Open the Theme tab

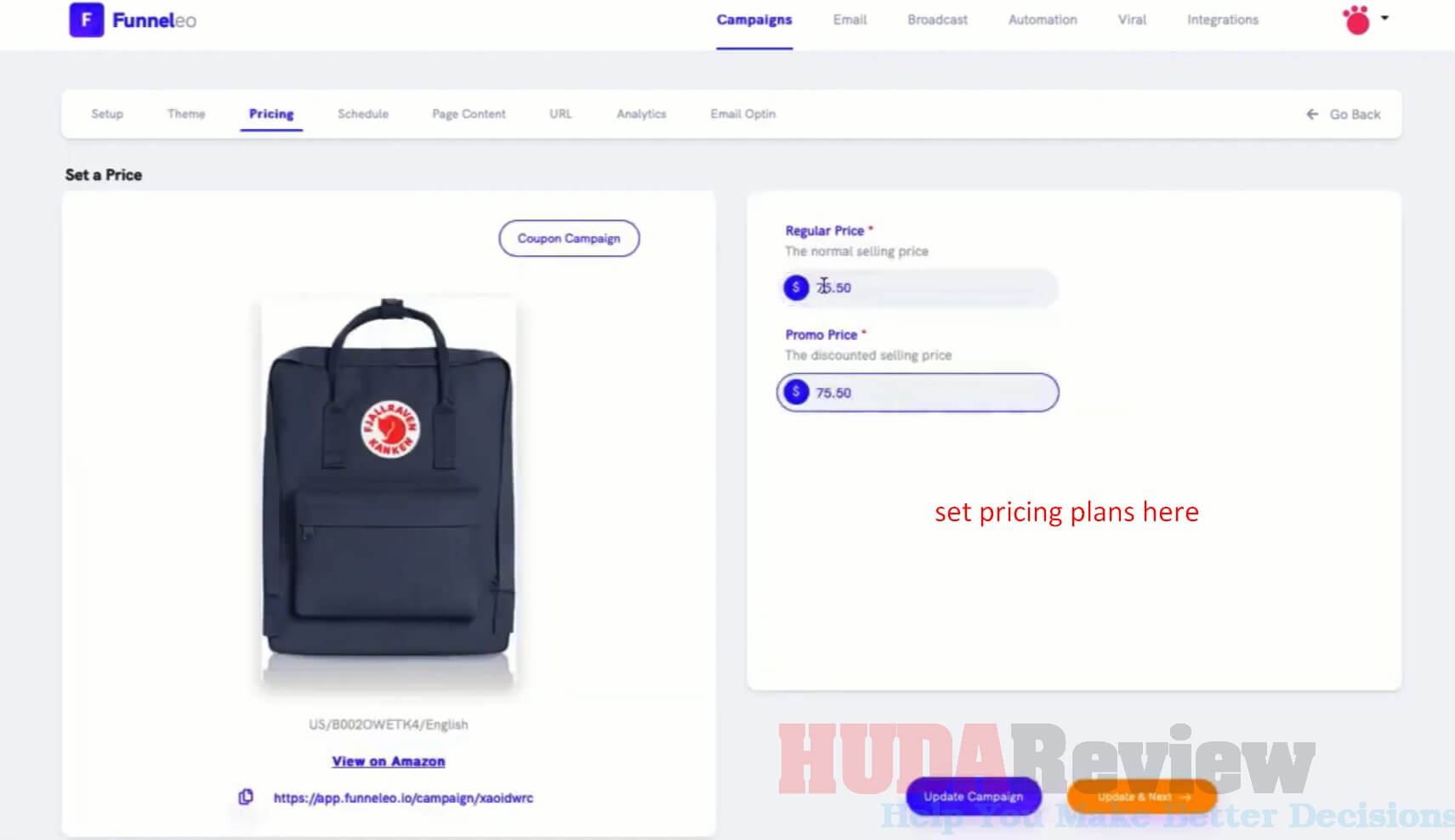click(186, 114)
